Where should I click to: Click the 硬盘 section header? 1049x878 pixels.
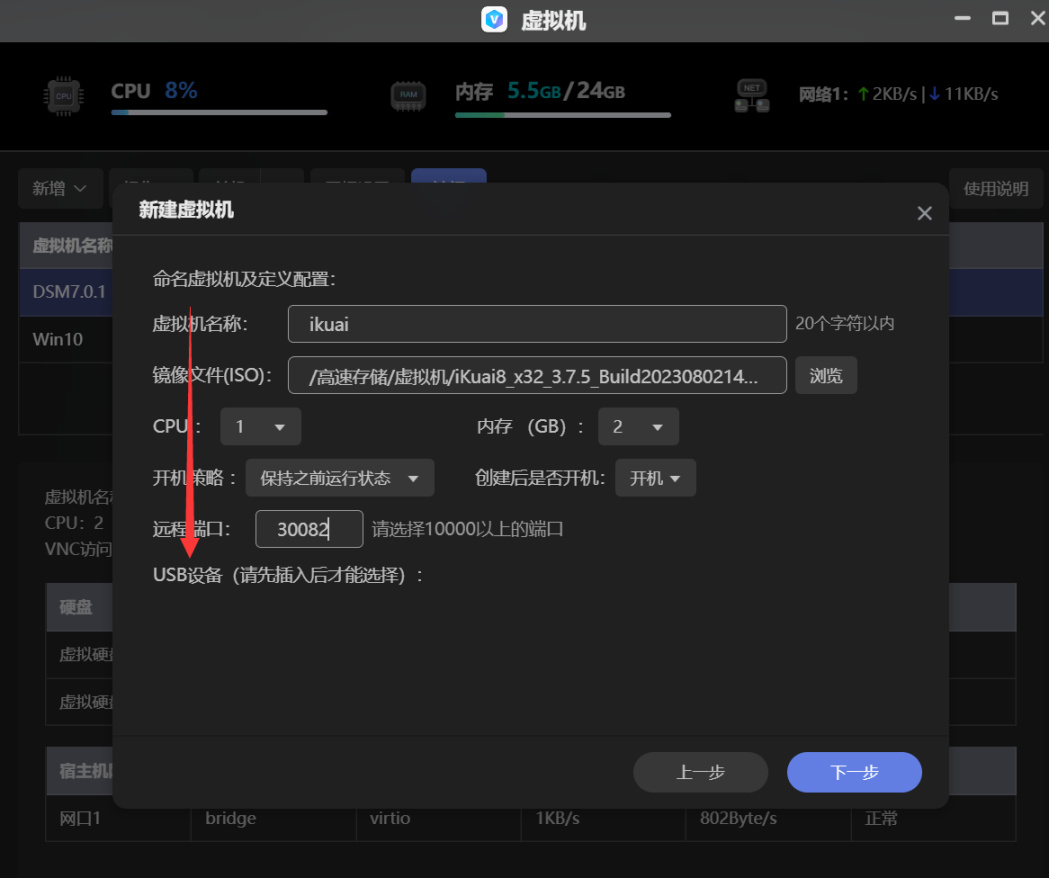(x=76, y=607)
